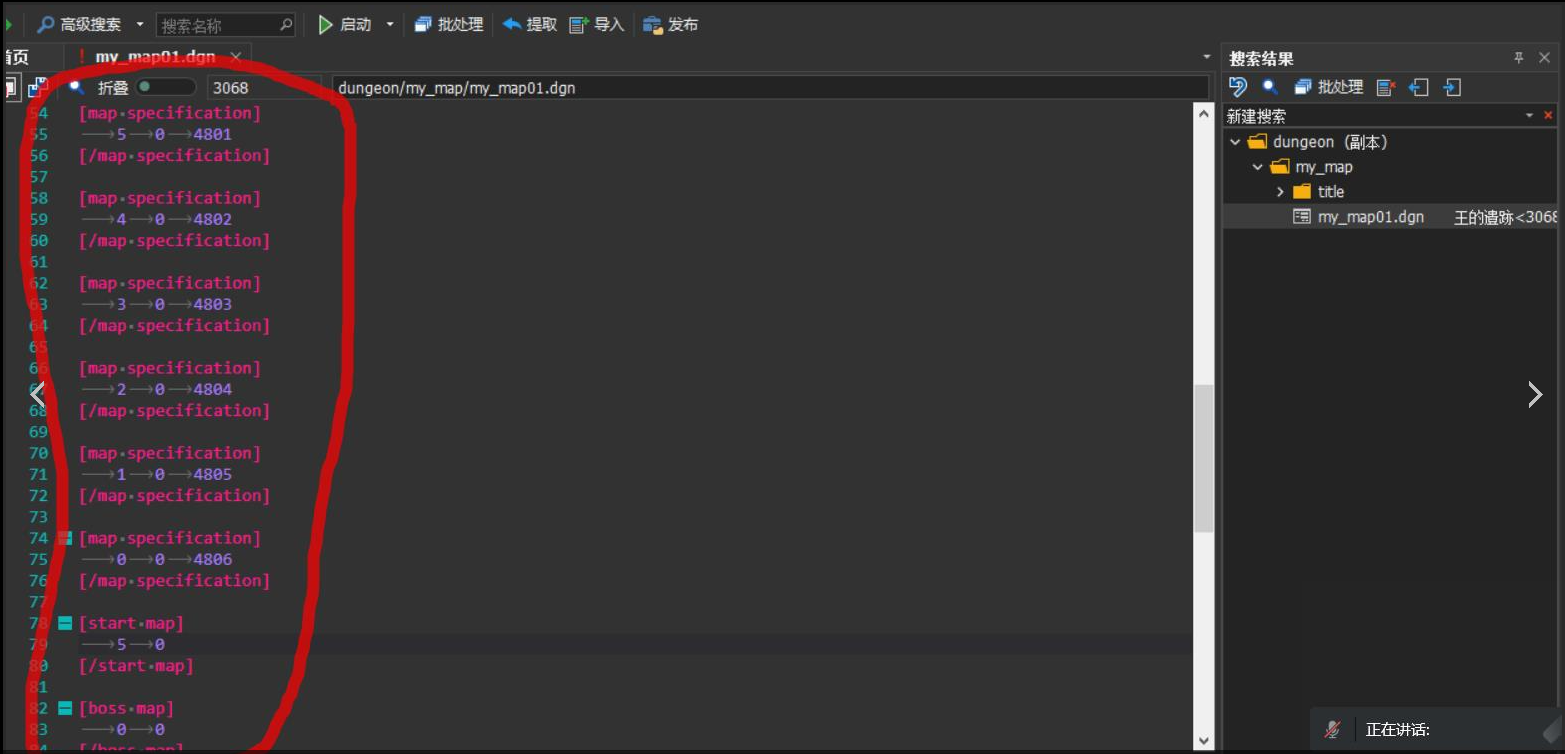1565x754 pixels.
Task: Click the scrollbar down arrow in the editor
Action: pyautogui.click(x=1204, y=741)
